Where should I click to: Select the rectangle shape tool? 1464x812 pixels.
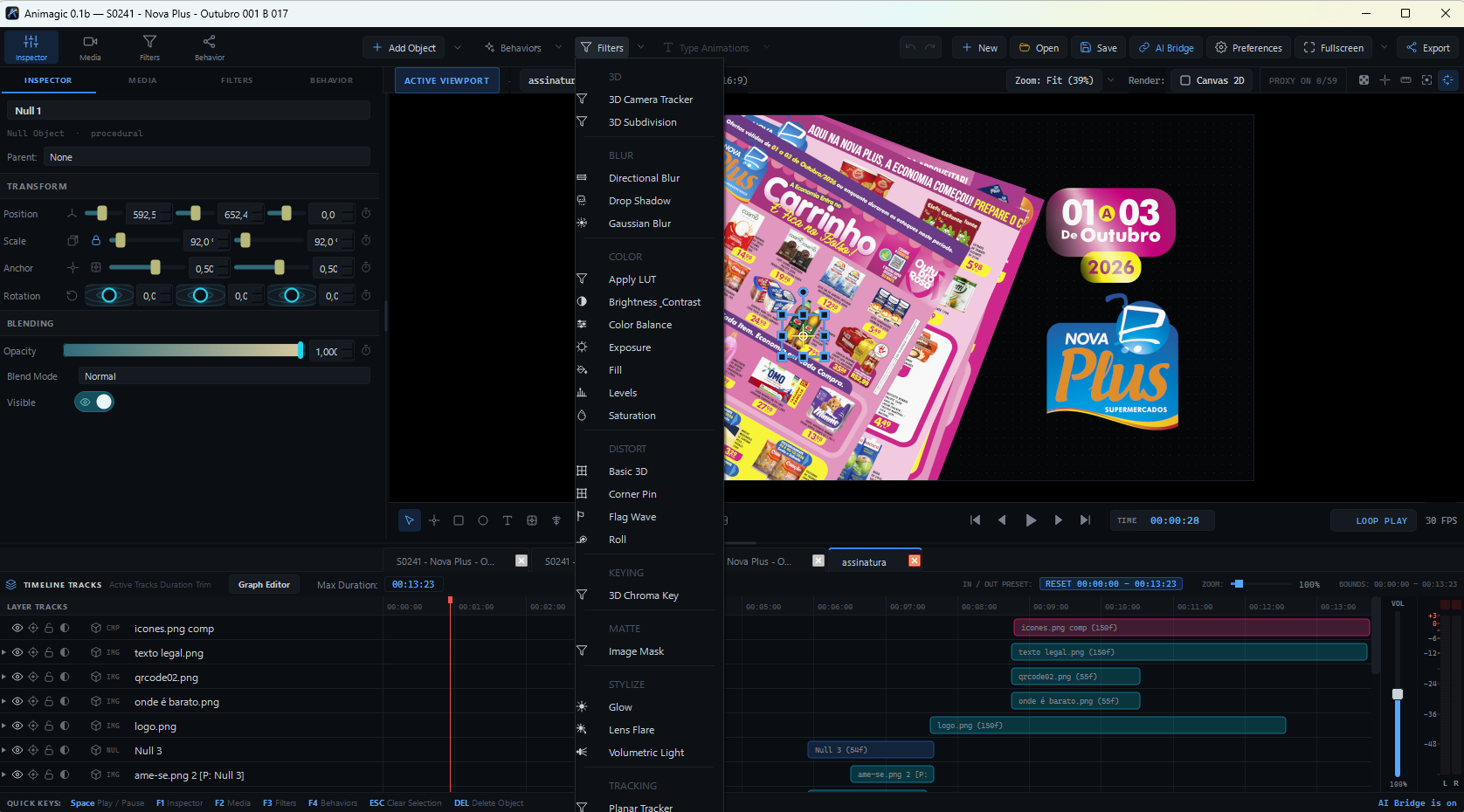(x=459, y=520)
